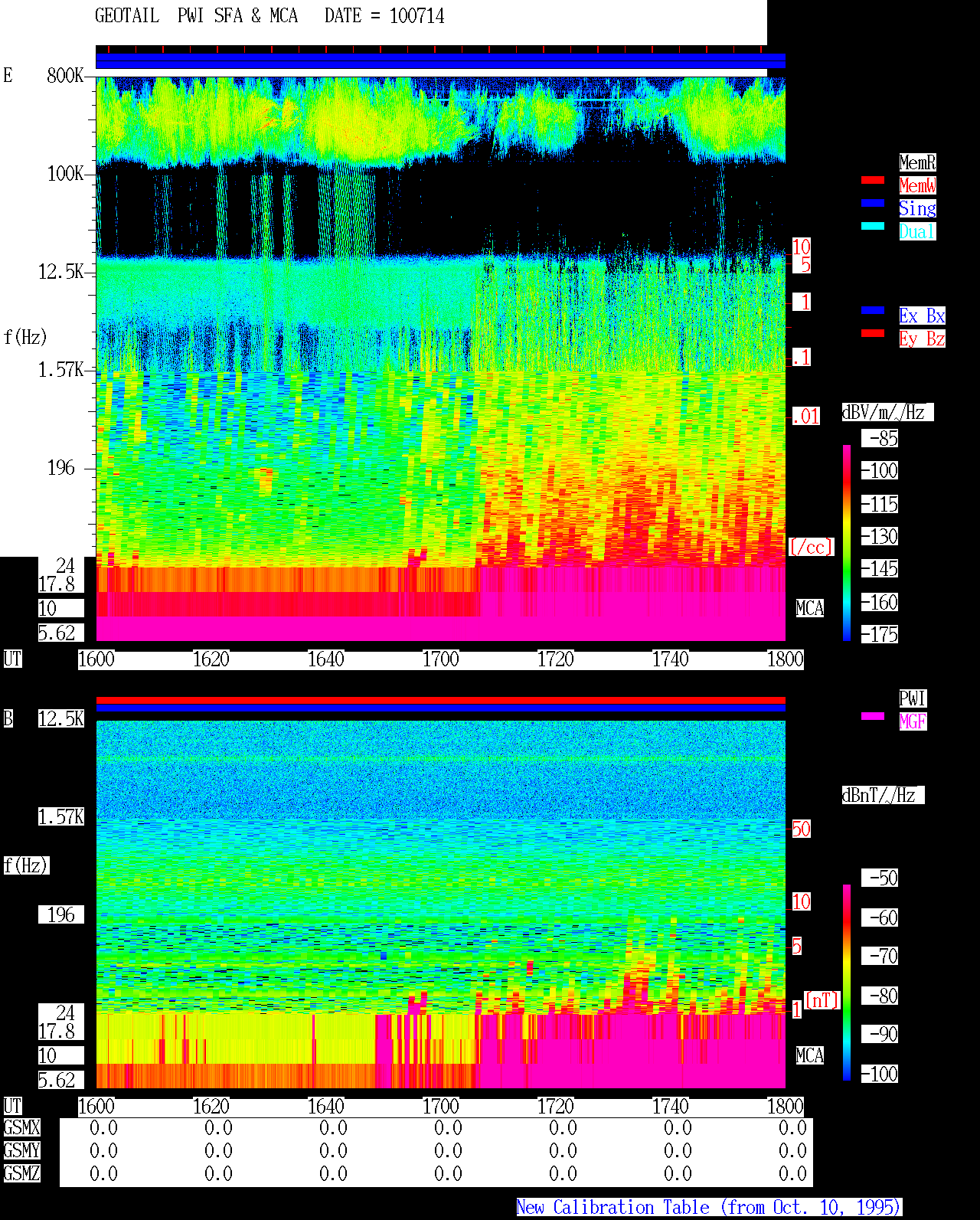Click the E panel label
Viewport: 980px width, 1220px height.
coord(8,76)
